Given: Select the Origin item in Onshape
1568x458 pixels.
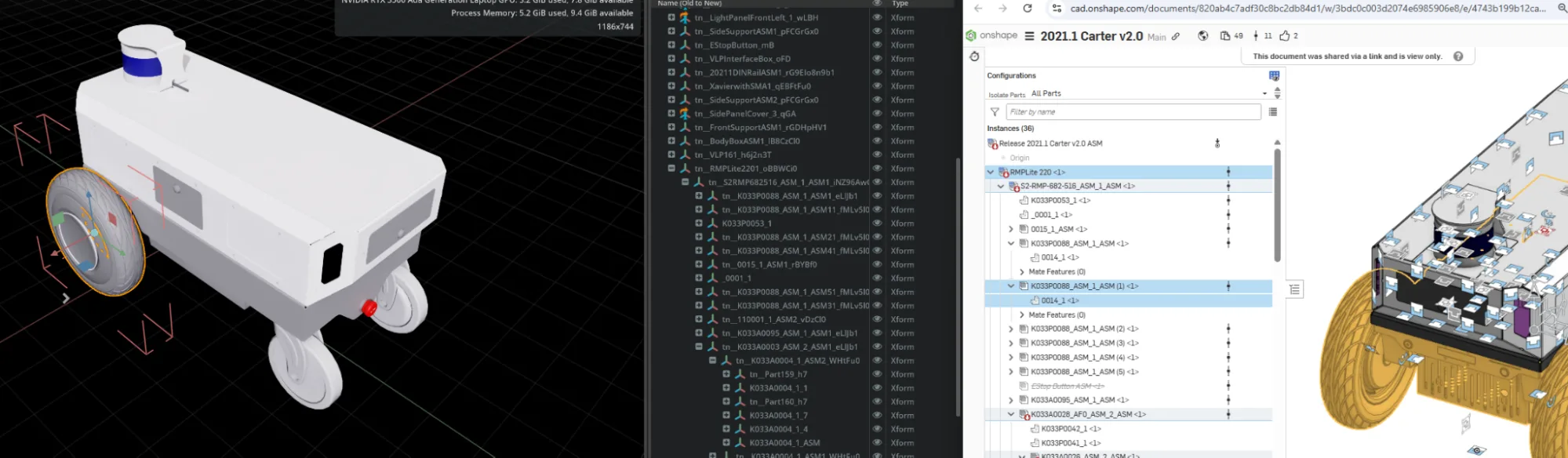Looking at the screenshot, I should tap(1019, 158).
